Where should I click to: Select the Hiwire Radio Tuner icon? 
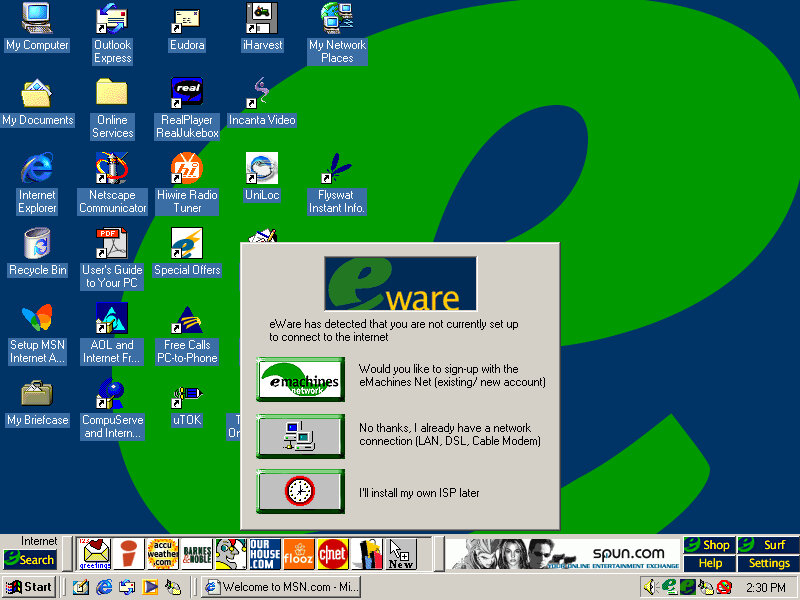tap(187, 170)
